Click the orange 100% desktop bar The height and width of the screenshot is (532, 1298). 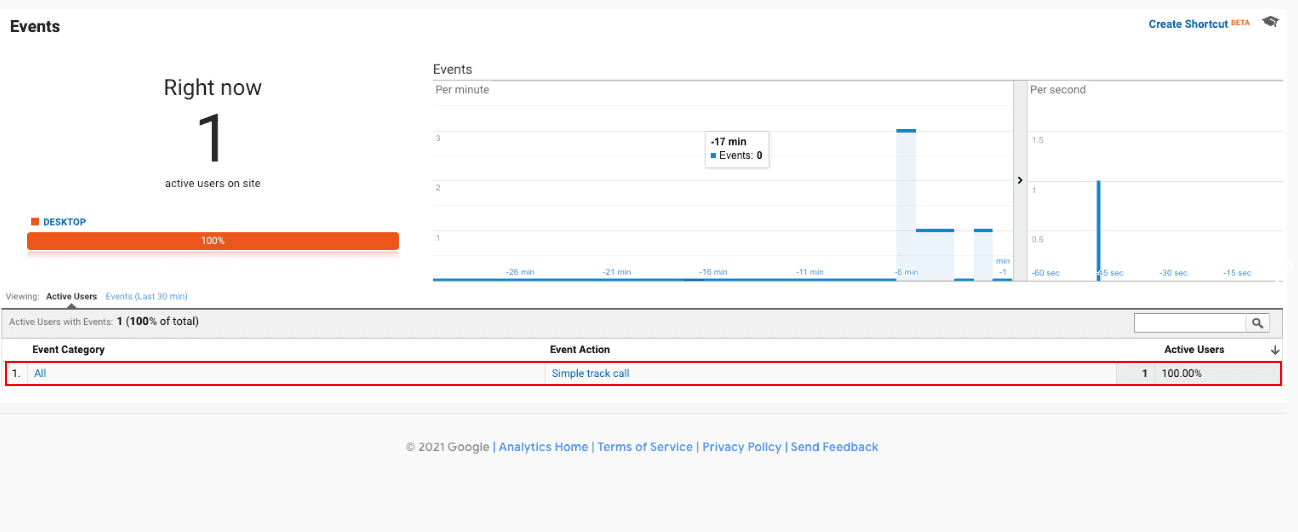click(x=213, y=241)
